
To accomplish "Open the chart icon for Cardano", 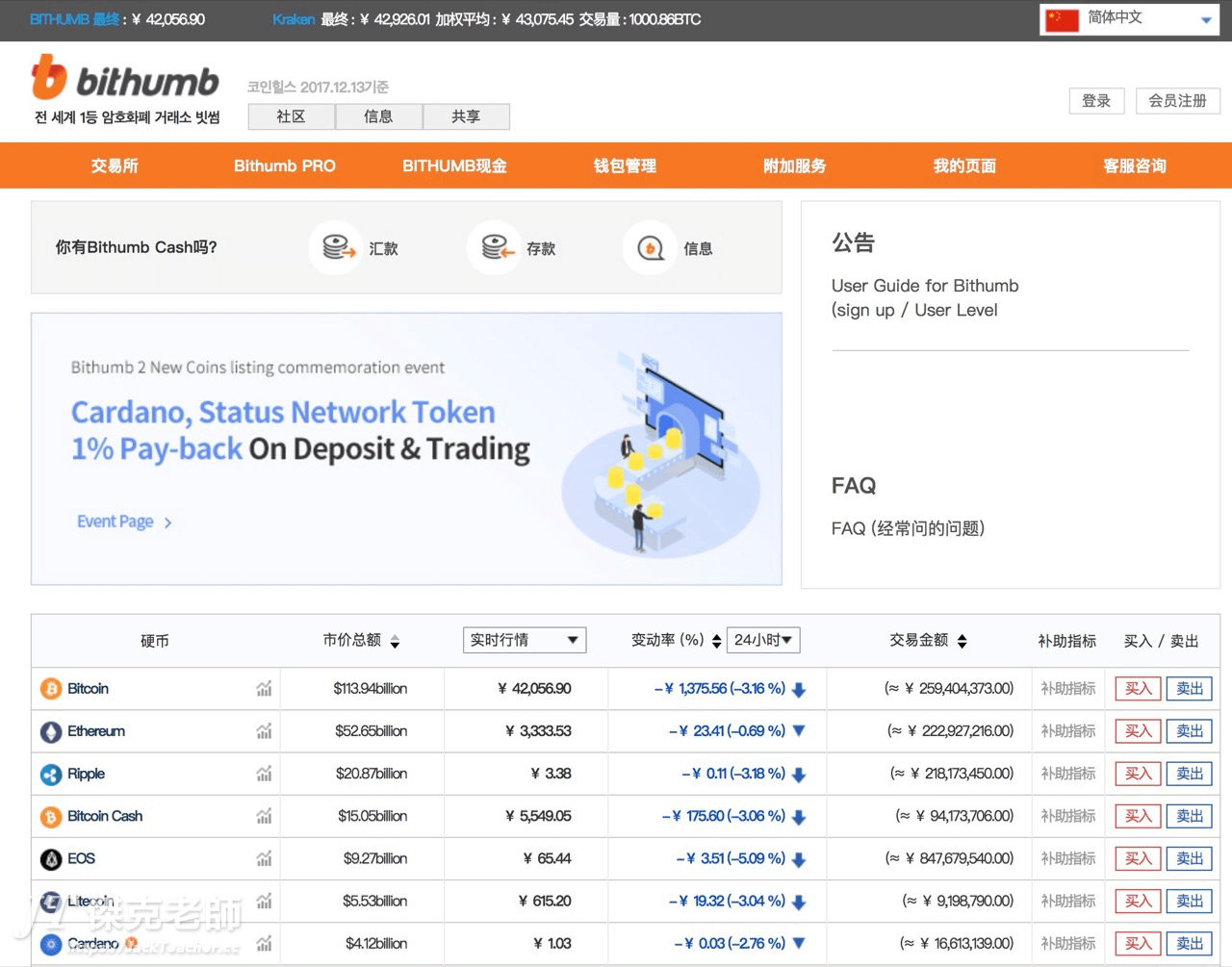I will (x=264, y=943).
